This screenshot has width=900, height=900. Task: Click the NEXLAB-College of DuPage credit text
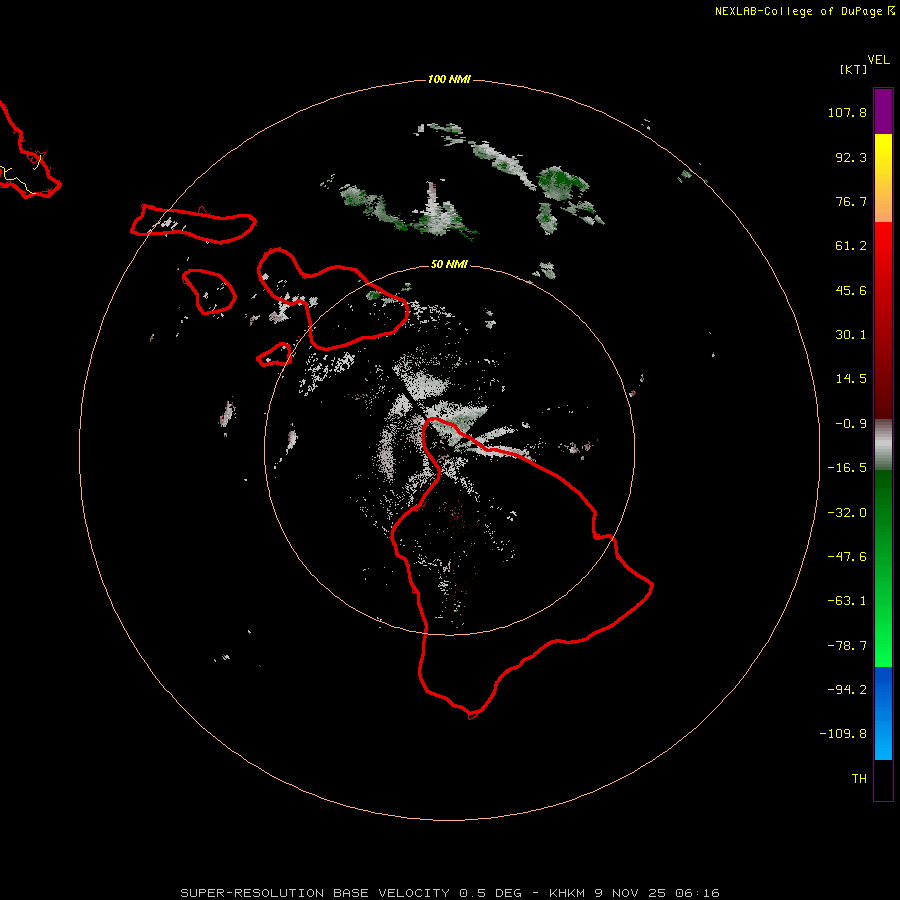tap(804, 11)
